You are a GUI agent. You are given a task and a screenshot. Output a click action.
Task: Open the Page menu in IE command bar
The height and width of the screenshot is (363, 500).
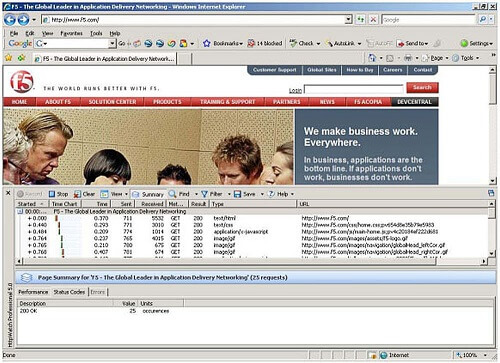click(x=436, y=58)
